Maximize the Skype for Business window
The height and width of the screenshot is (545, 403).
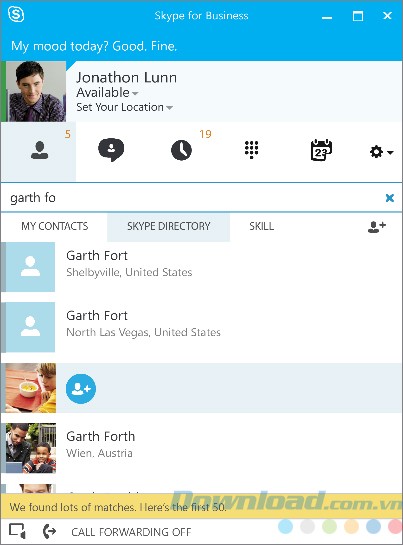(x=358, y=16)
